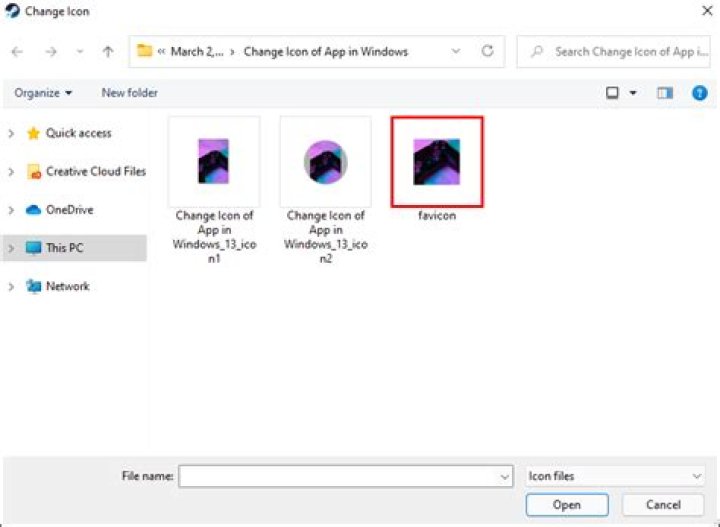Screen dimensions: 720x527
Task: Click the Forward navigation arrow
Action: (x=50, y=51)
